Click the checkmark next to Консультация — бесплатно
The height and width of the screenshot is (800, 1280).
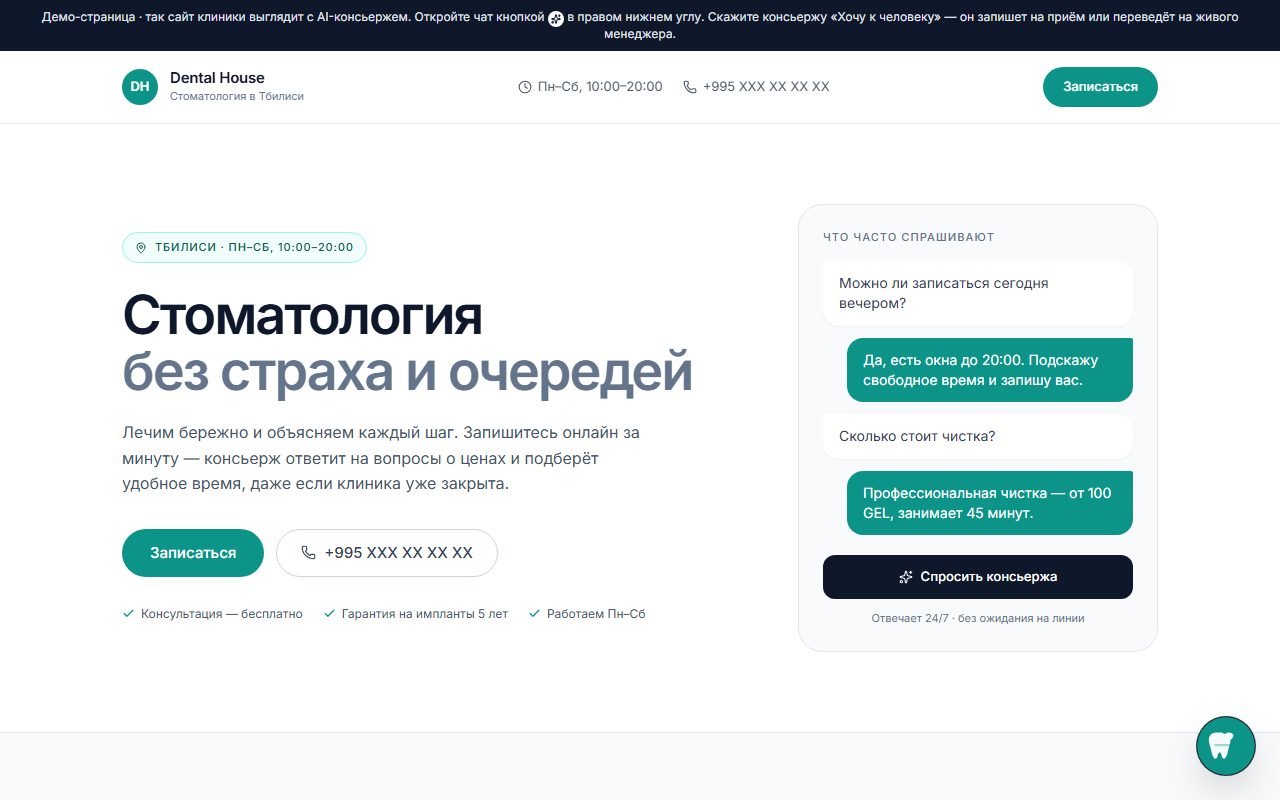click(128, 613)
